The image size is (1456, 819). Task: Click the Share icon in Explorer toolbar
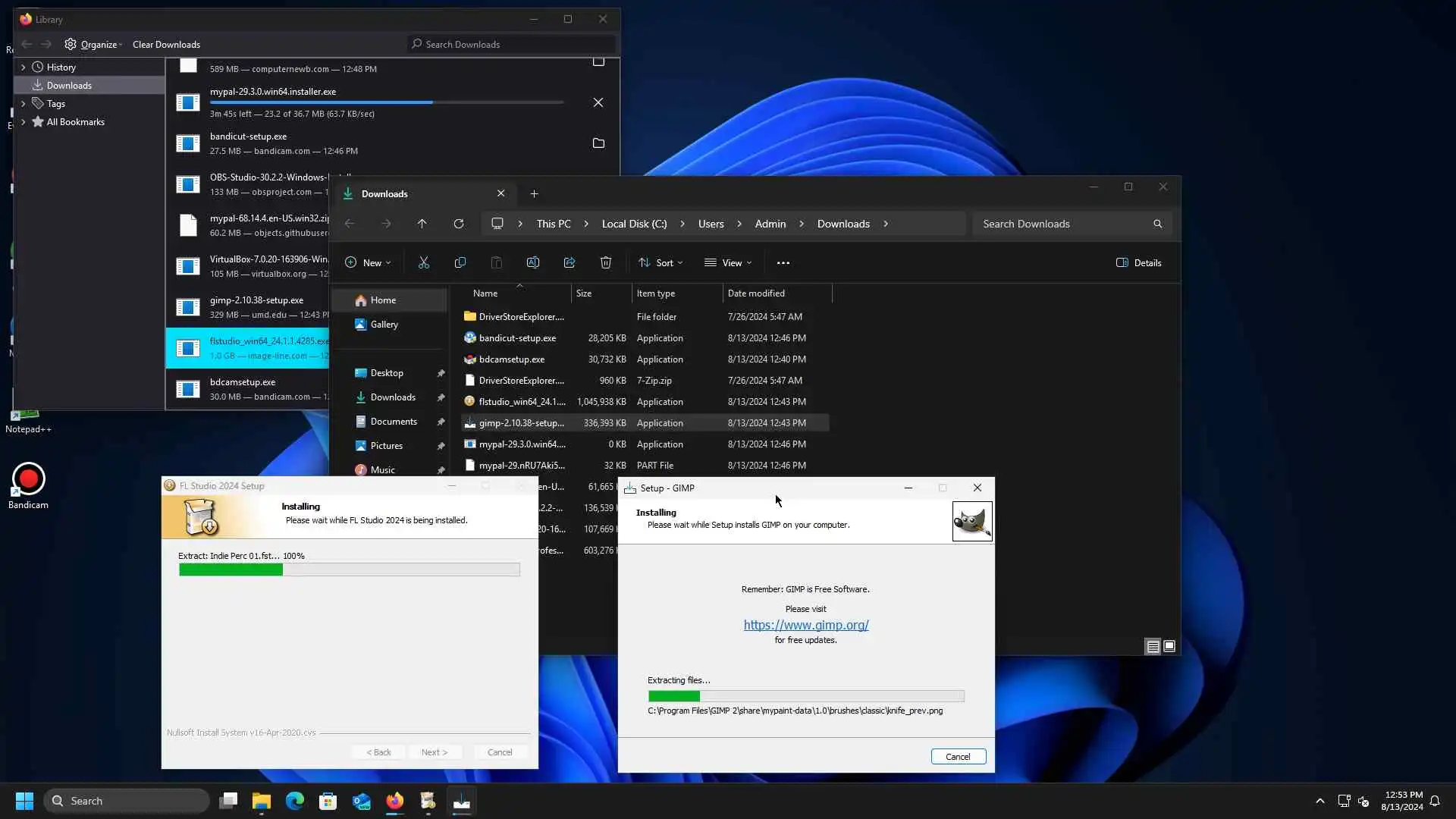tap(570, 262)
